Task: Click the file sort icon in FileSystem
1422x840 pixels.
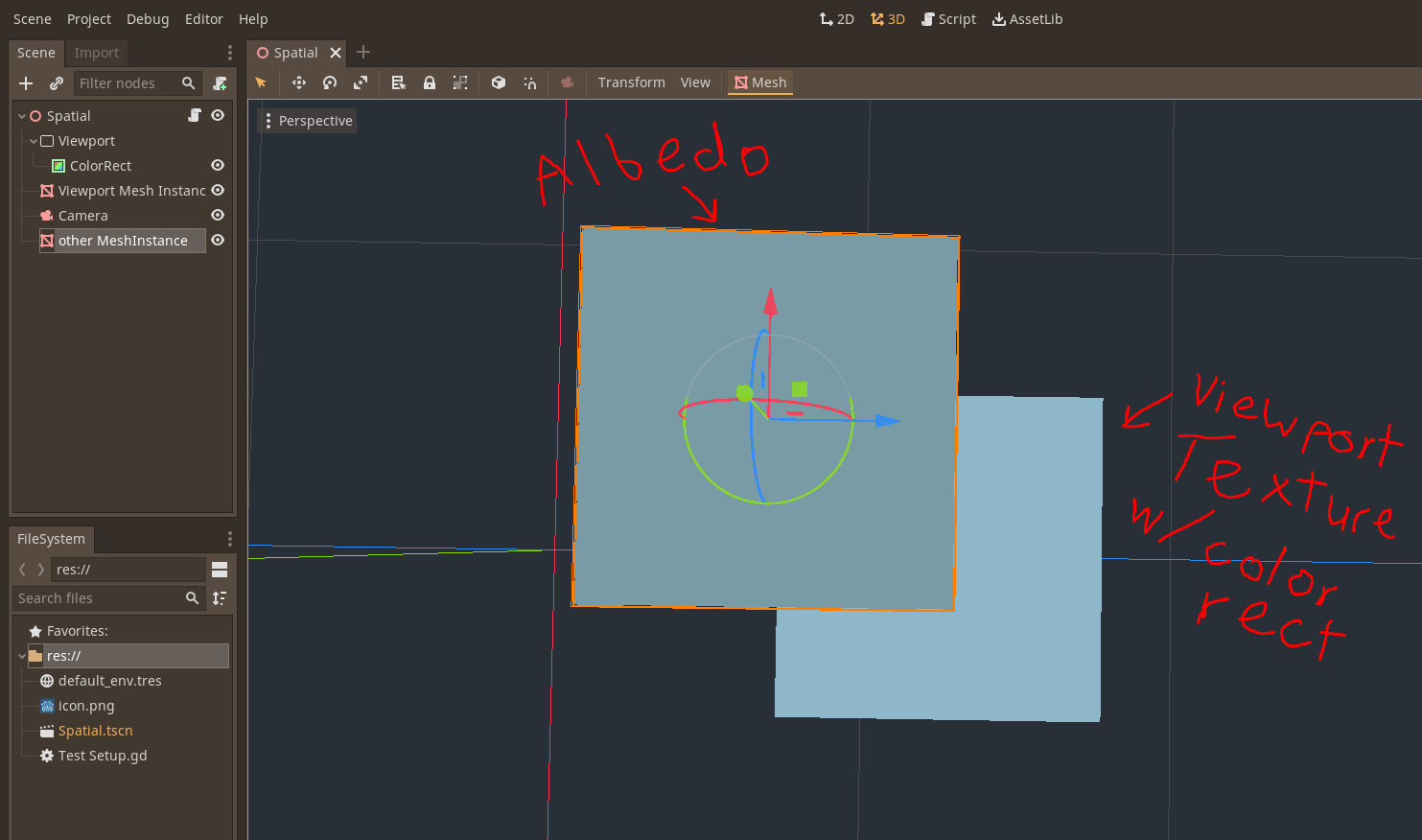Action: [220, 598]
